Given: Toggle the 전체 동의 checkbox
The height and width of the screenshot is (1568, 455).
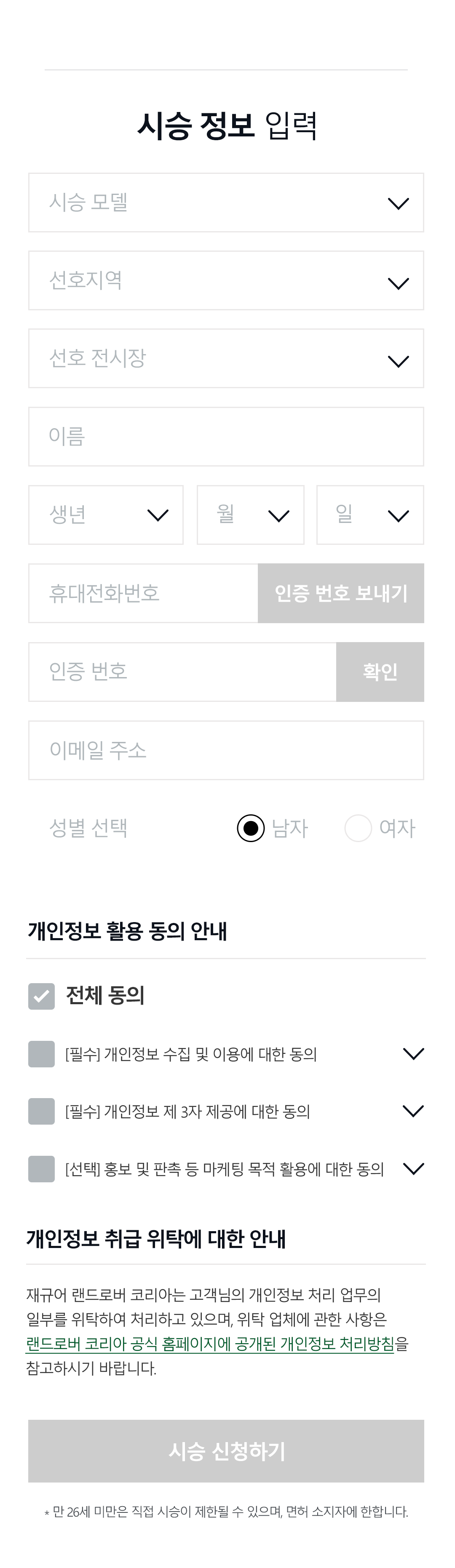Looking at the screenshot, I should 41,997.
